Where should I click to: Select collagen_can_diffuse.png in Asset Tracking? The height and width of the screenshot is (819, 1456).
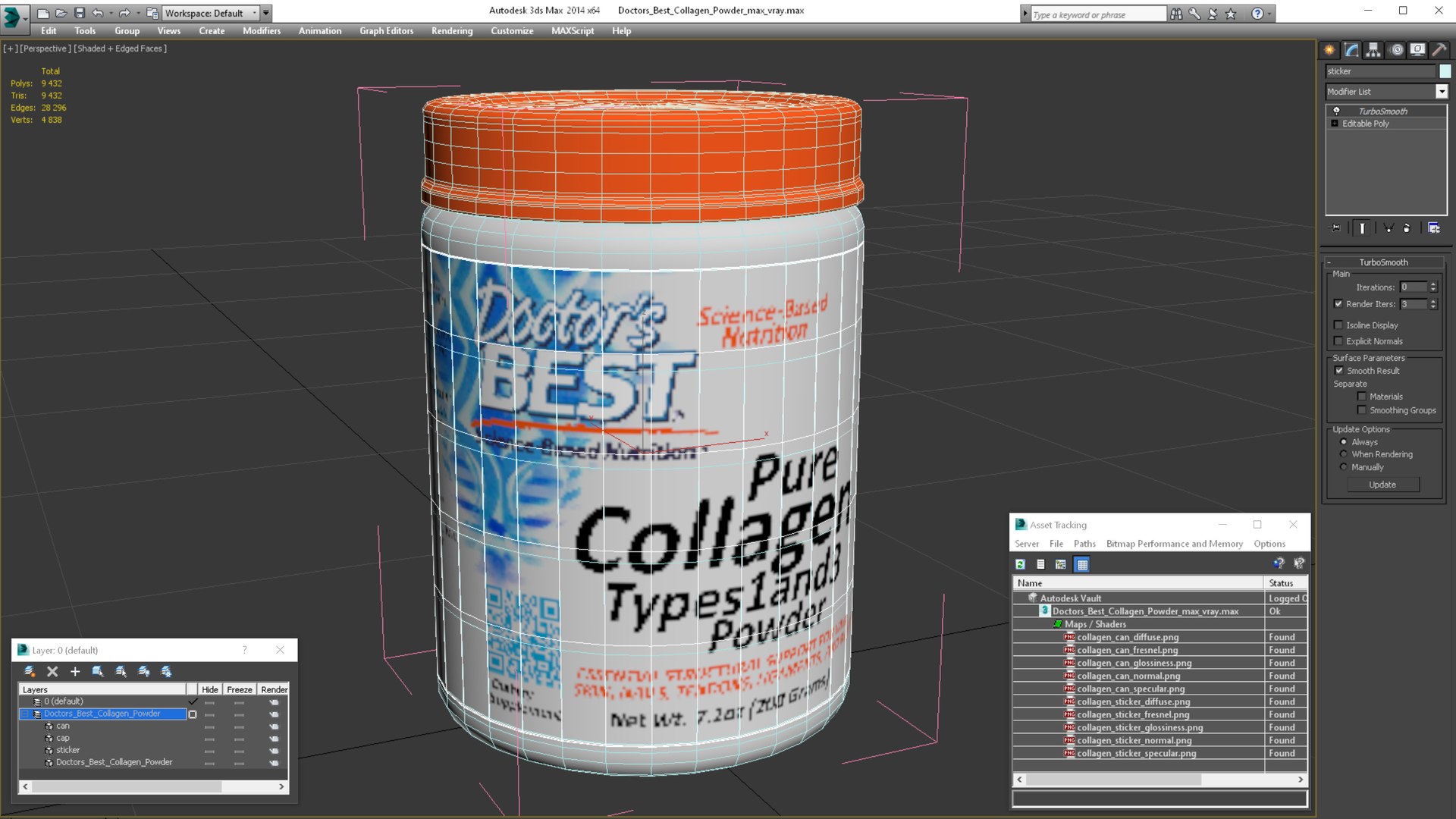click(1128, 637)
